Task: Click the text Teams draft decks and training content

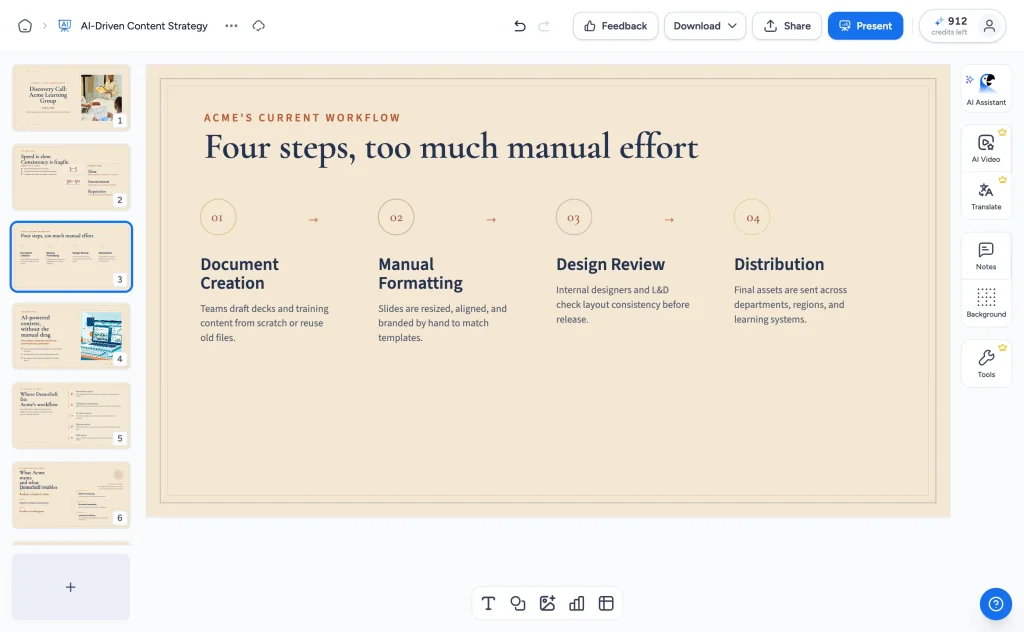Action: (x=264, y=323)
